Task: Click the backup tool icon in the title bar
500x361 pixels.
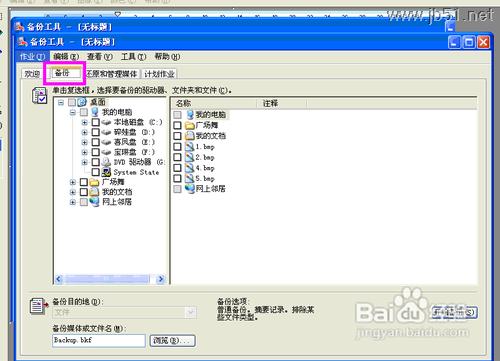Action: (x=23, y=42)
